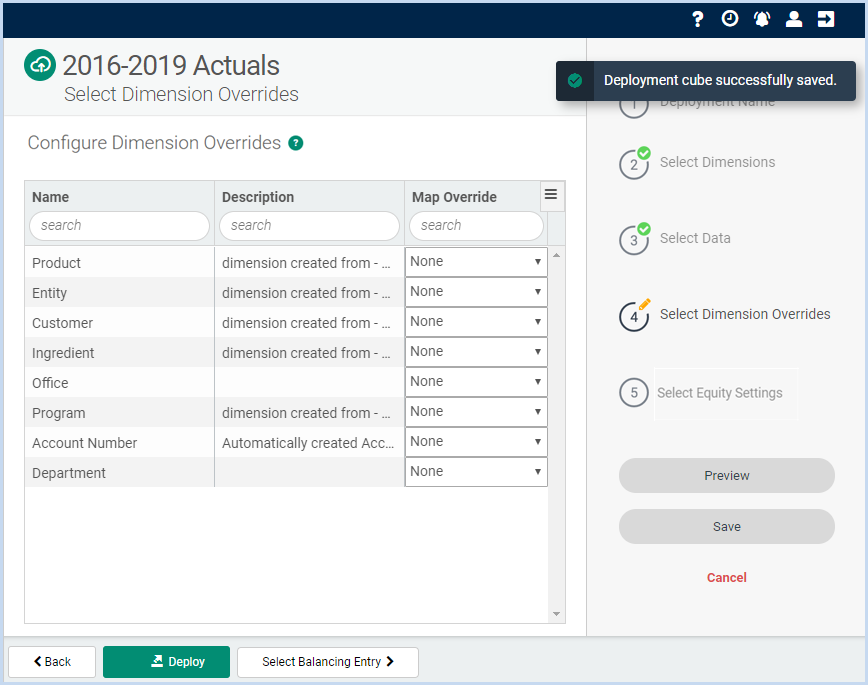Open the history clock icon in top bar
The height and width of the screenshot is (685, 868).
click(730, 19)
